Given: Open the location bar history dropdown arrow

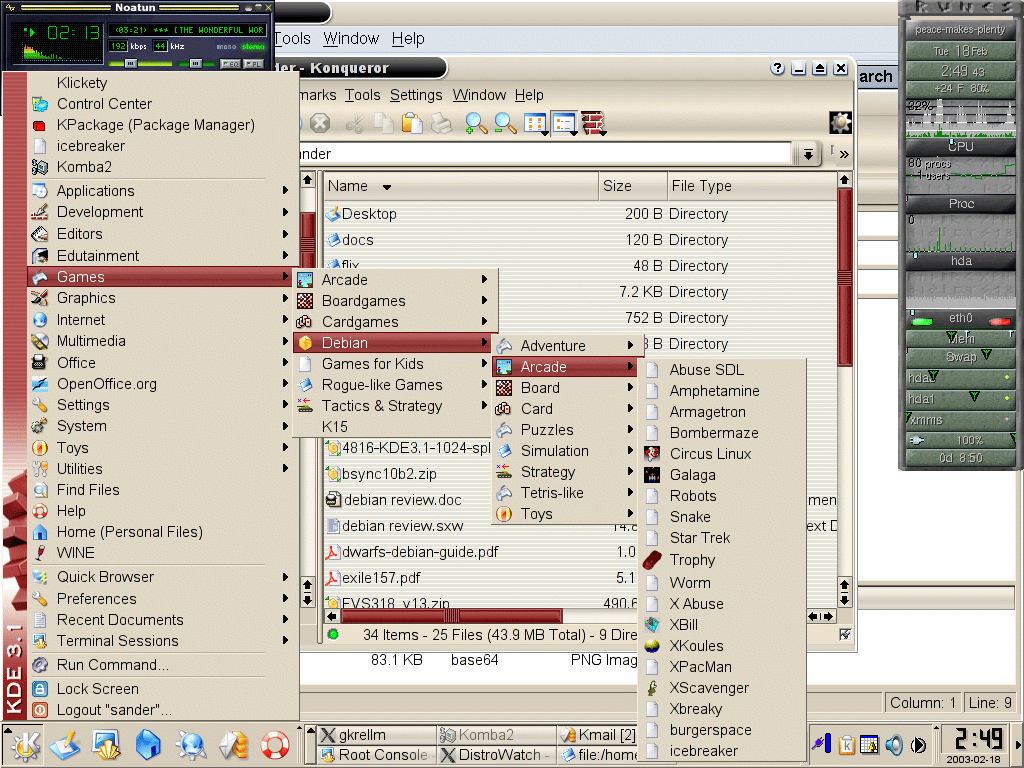Looking at the screenshot, I should [808, 154].
